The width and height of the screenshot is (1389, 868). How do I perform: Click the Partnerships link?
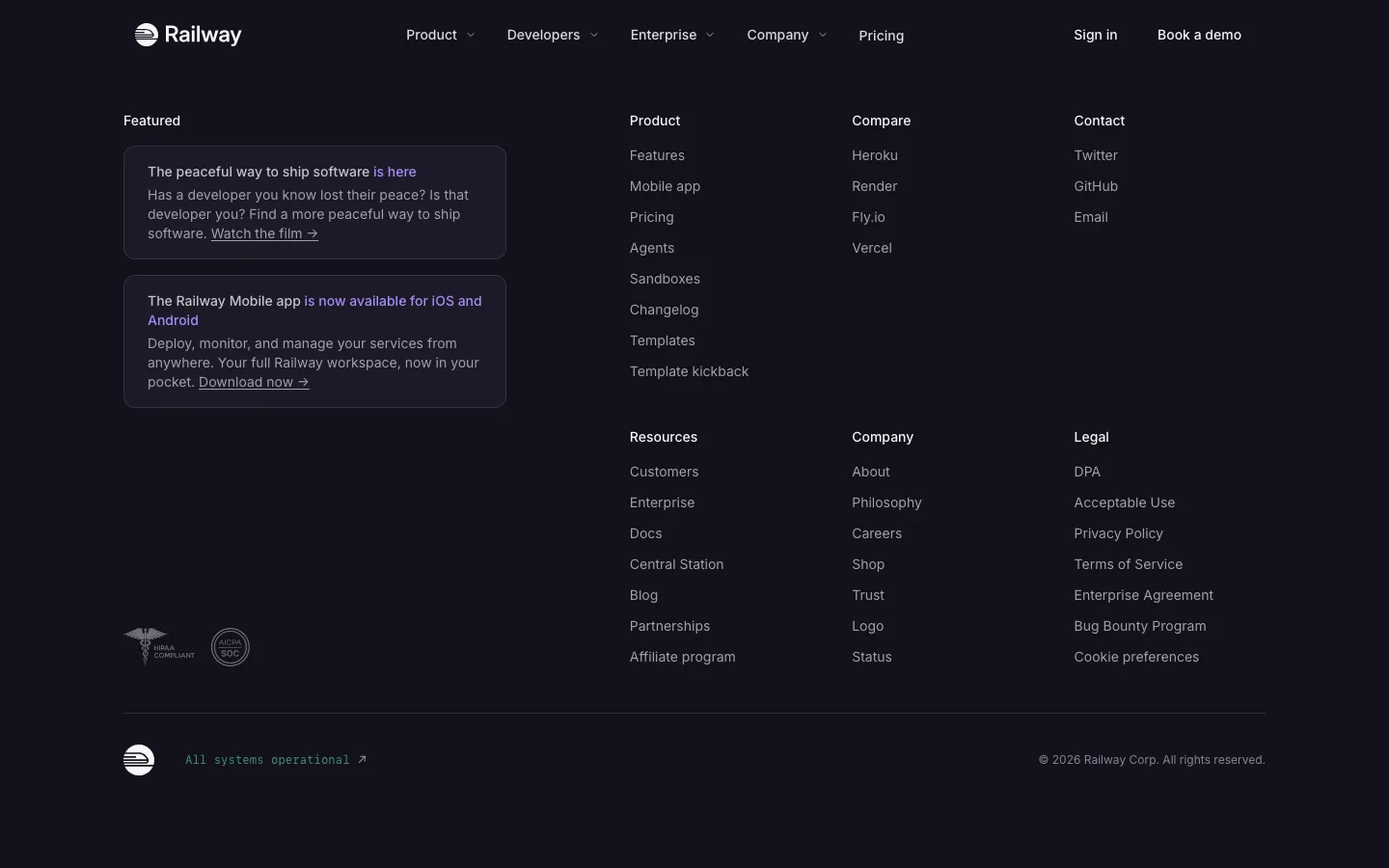click(x=669, y=626)
